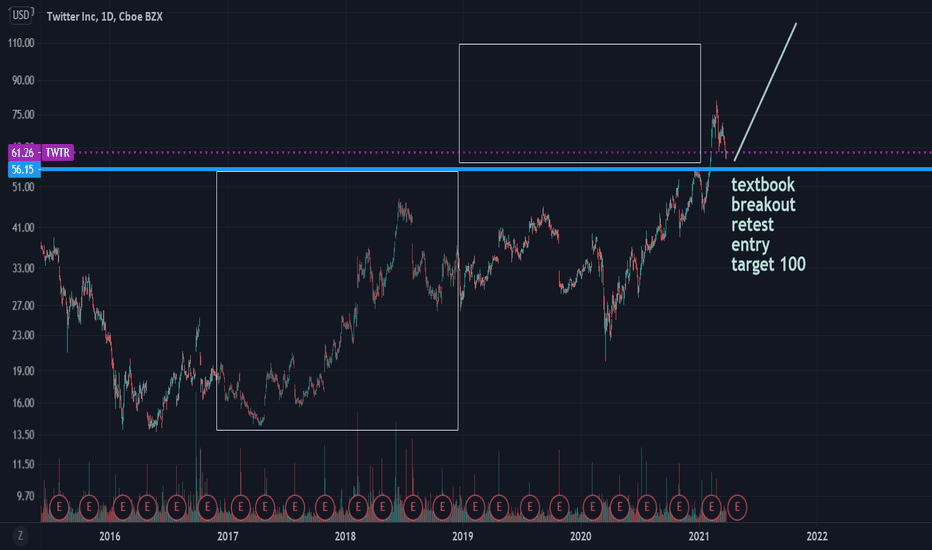
Task: Select the 'target 100' annotation text
Action: pyautogui.click(x=769, y=265)
